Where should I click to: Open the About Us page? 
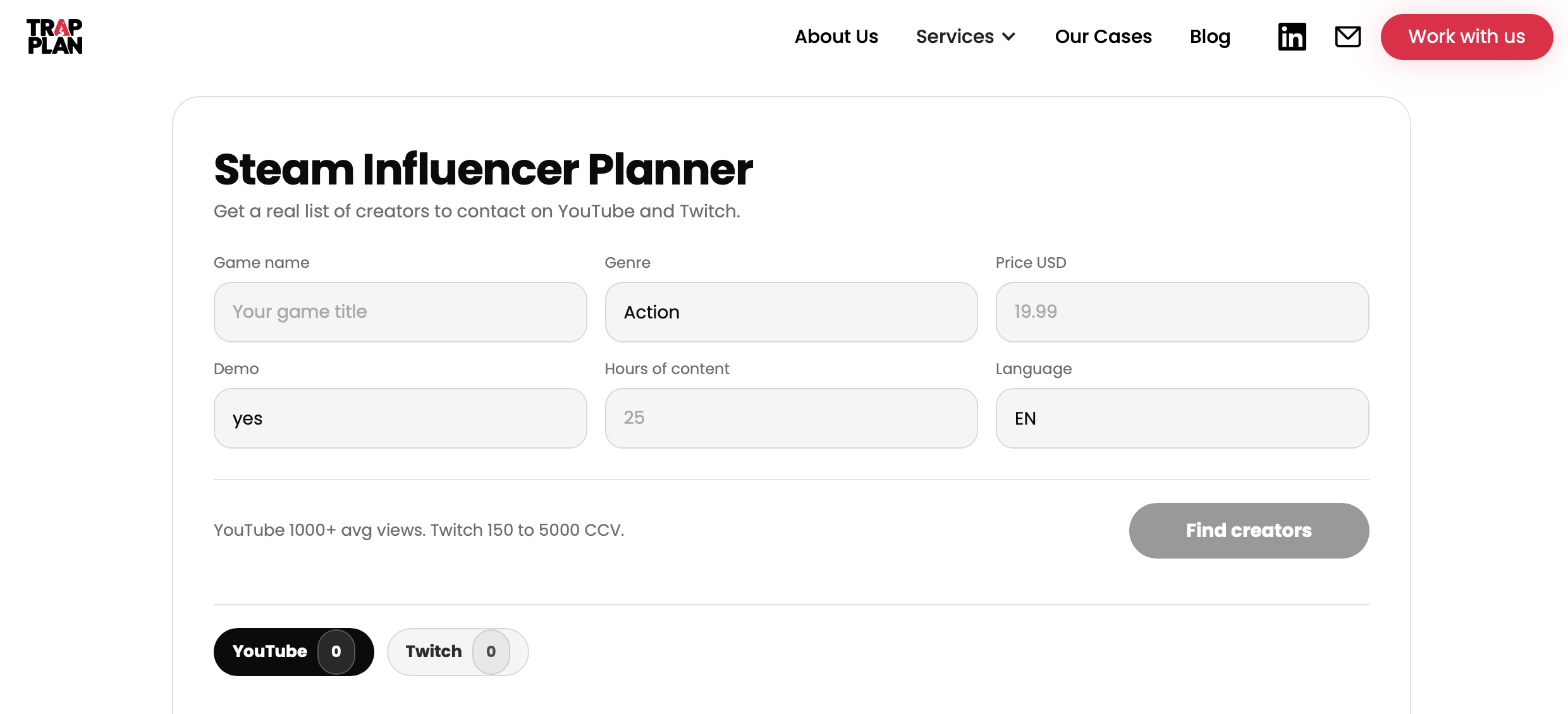(836, 37)
